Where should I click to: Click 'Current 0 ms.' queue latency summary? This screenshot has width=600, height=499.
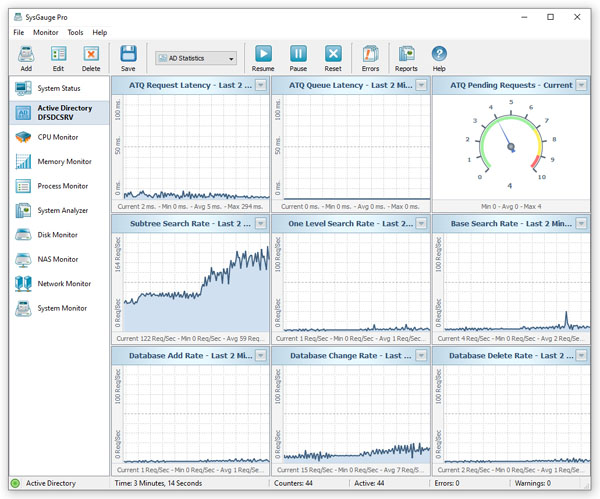(300, 207)
